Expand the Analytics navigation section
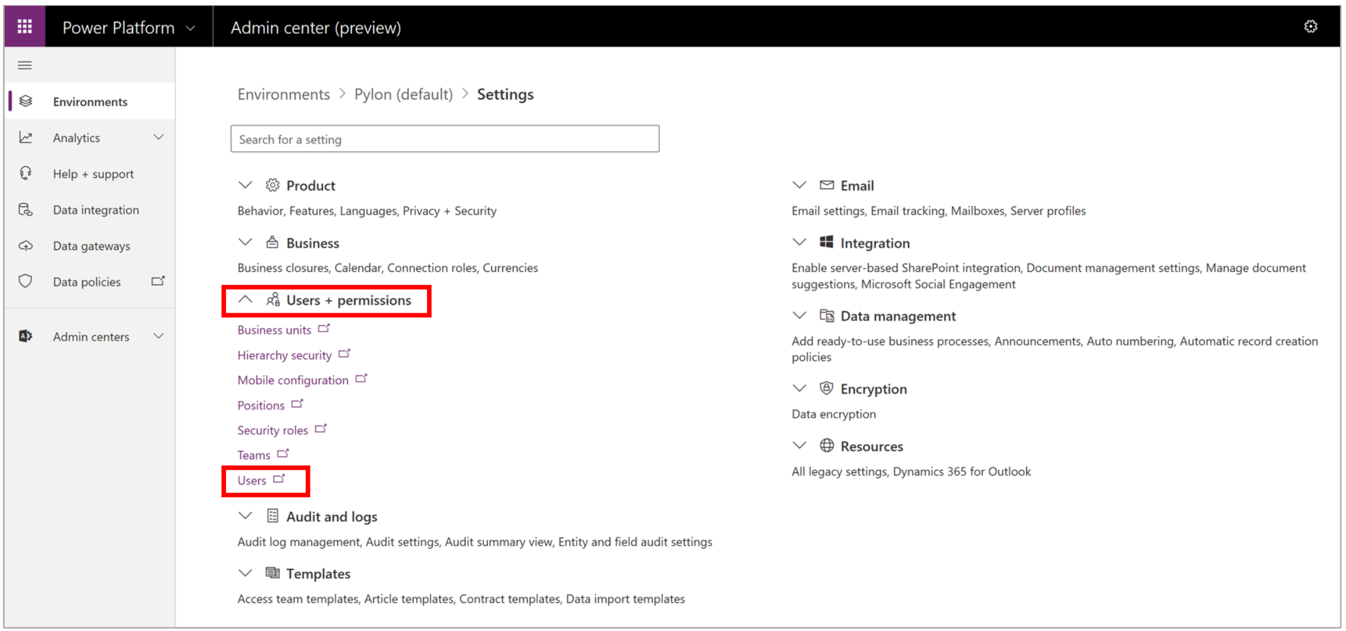This screenshot has width=1346, height=631. click(158, 138)
